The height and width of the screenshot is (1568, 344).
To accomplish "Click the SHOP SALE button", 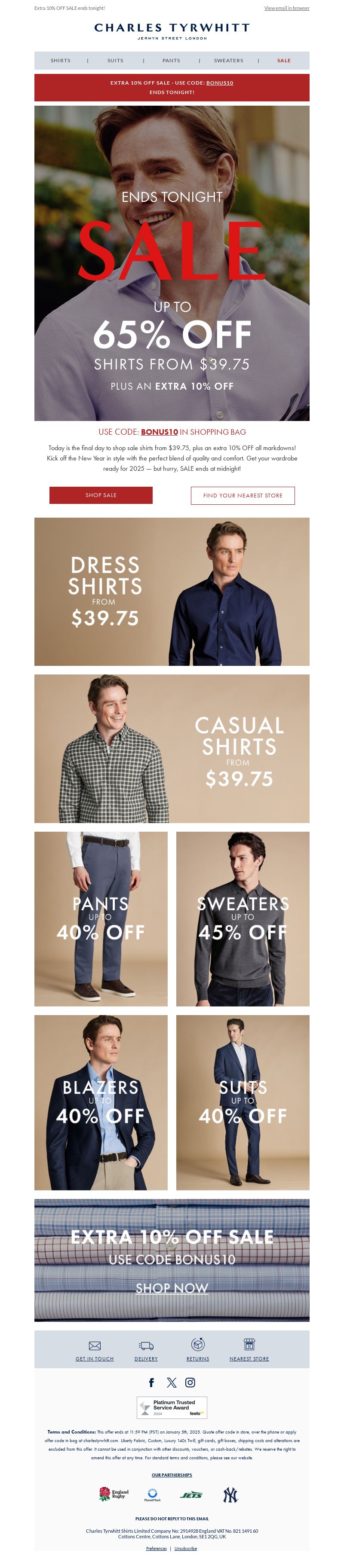I will [101, 495].
